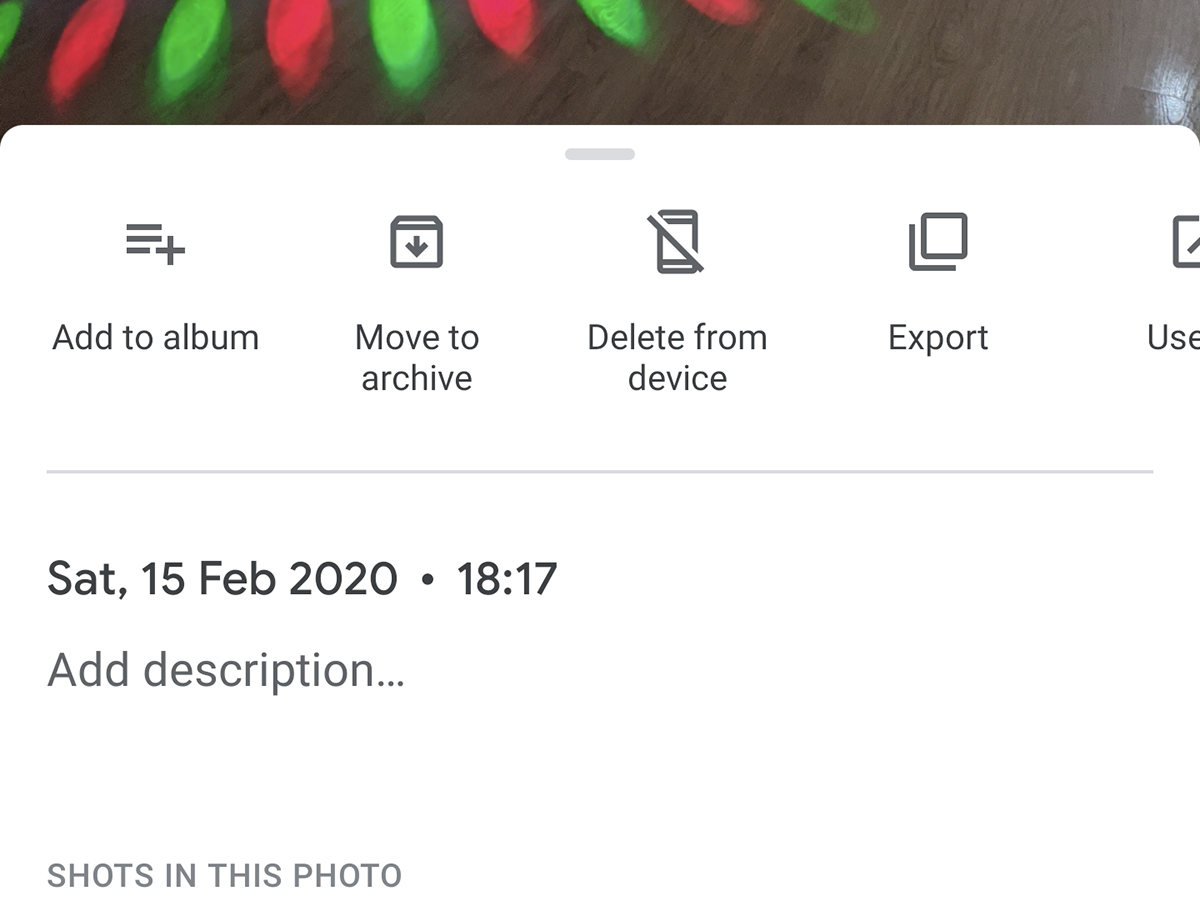
Task: Click the "Export" text label
Action: pyautogui.click(x=938, y=338)
